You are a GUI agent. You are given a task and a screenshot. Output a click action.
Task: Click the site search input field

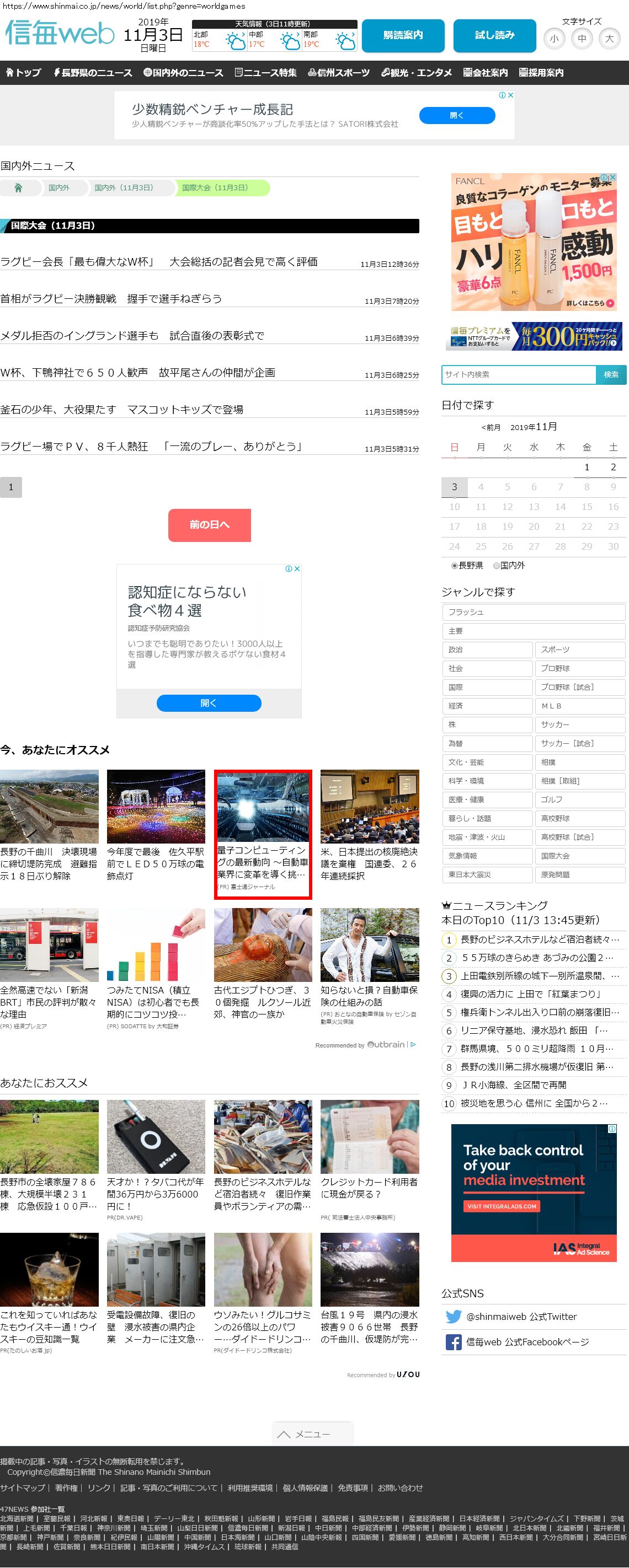pos(518,374)
